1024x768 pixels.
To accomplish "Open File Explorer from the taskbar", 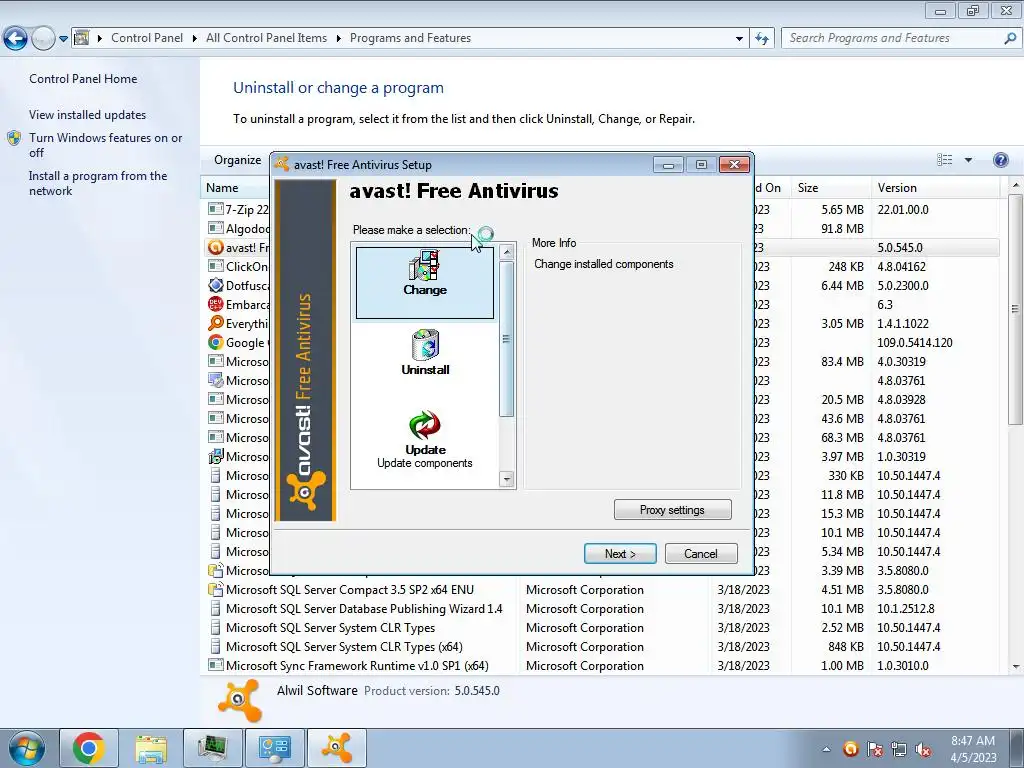I will (x=151, y=748).
